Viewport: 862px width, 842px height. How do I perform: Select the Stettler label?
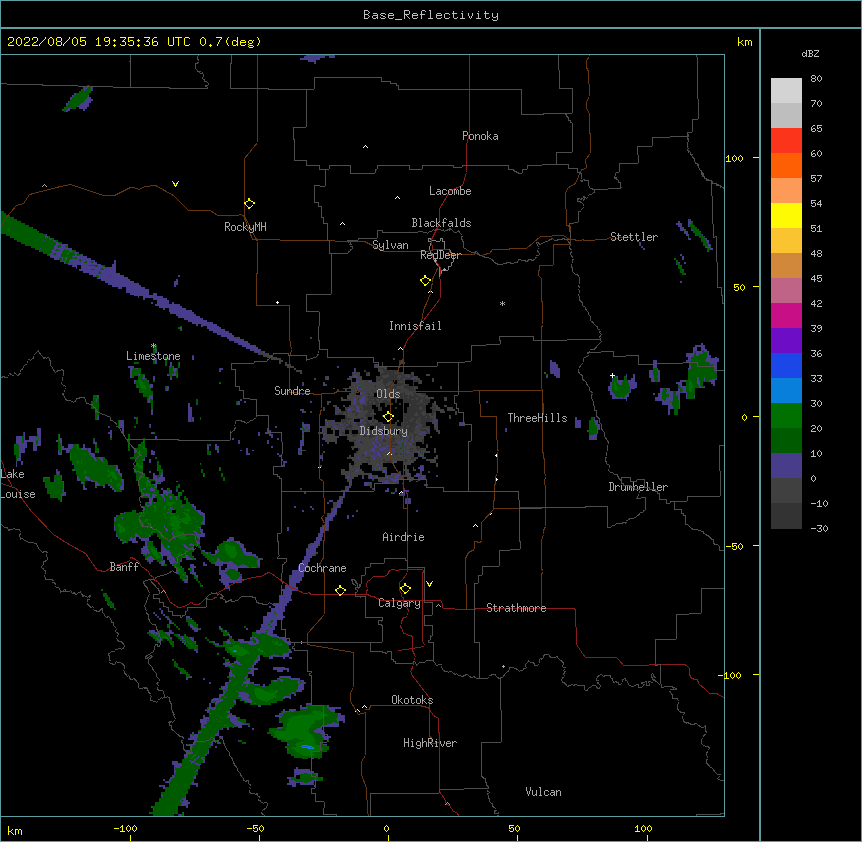coord(634,237)
